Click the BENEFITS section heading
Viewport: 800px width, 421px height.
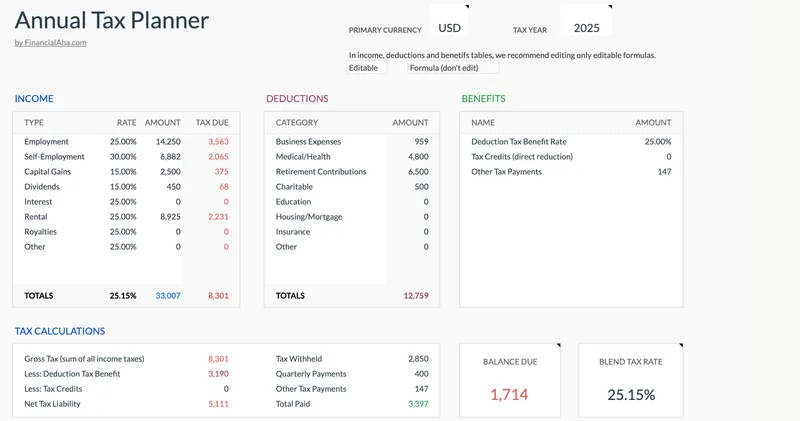pyautogui.click(x=483, y=99)
